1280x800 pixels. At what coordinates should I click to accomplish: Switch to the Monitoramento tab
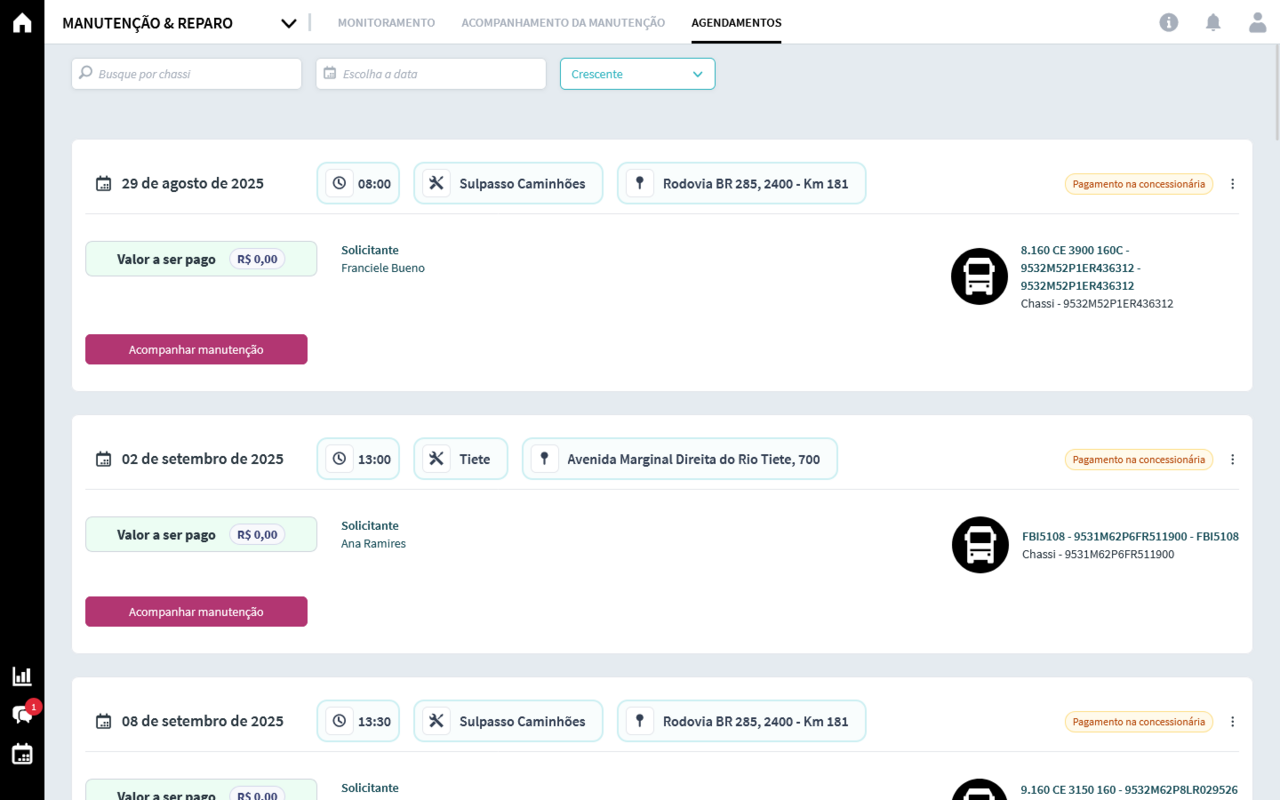[x=386, y=23]
